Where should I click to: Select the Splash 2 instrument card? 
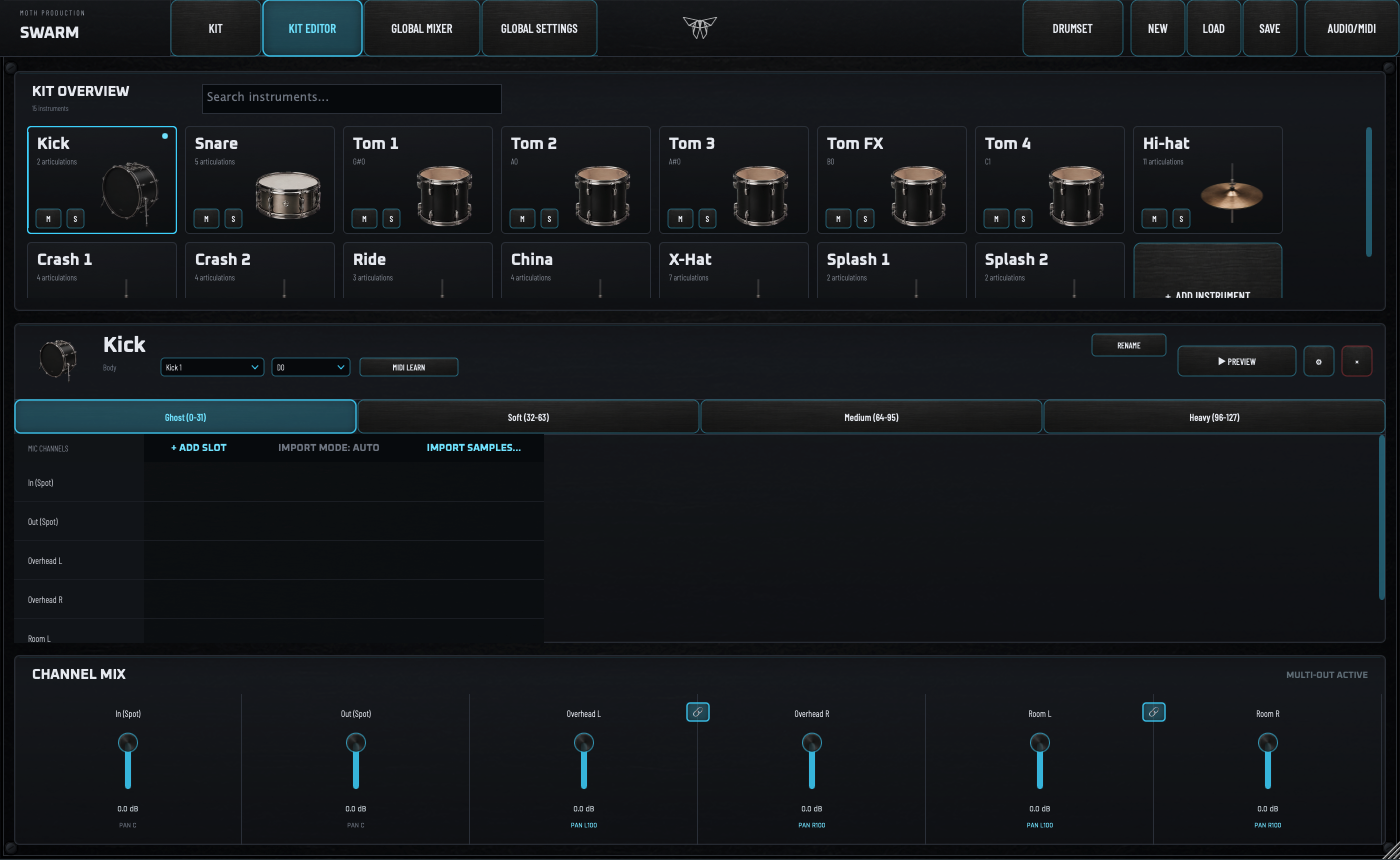1050,270
